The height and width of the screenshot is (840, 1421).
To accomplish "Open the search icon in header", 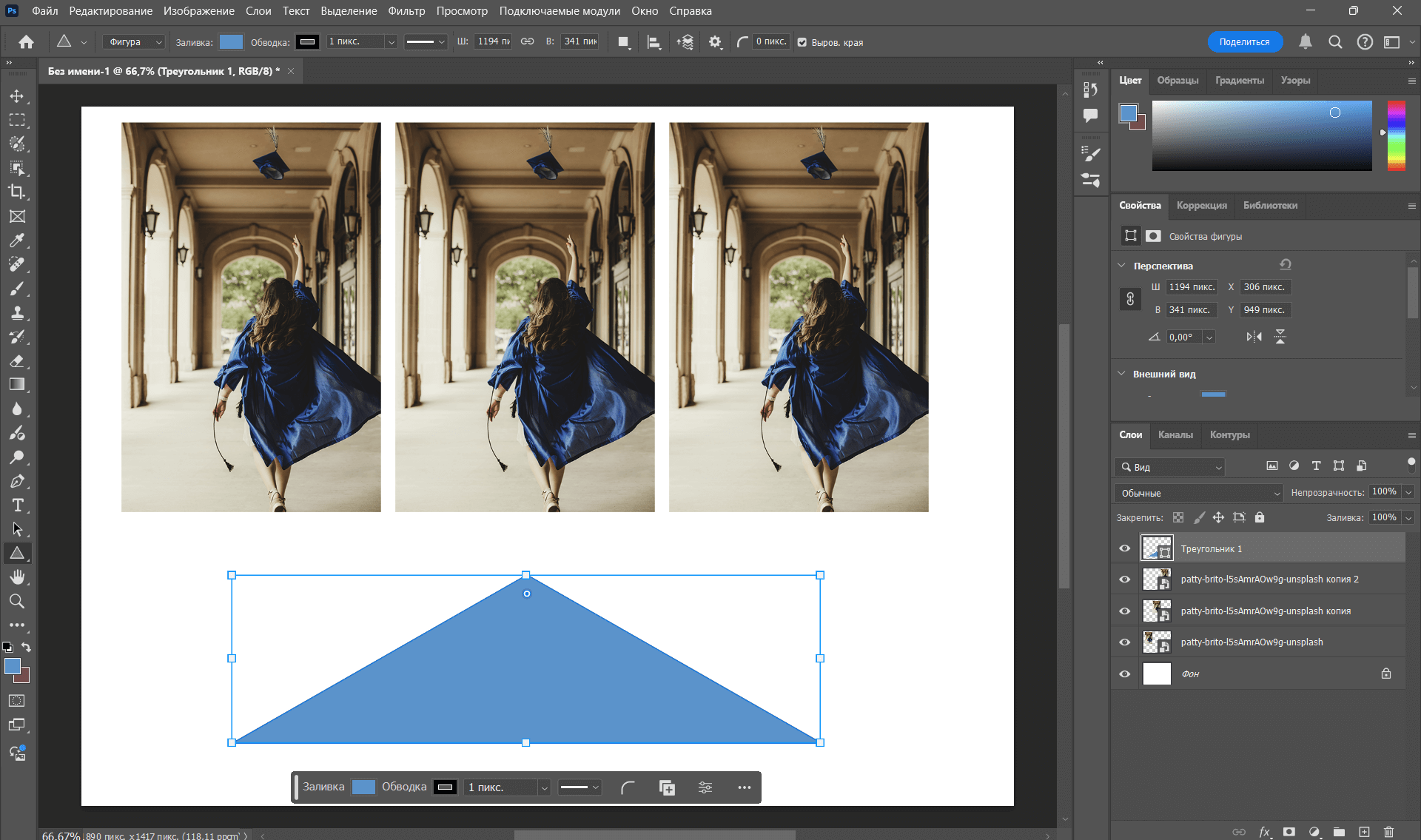I will click(x=1335, y=42).
